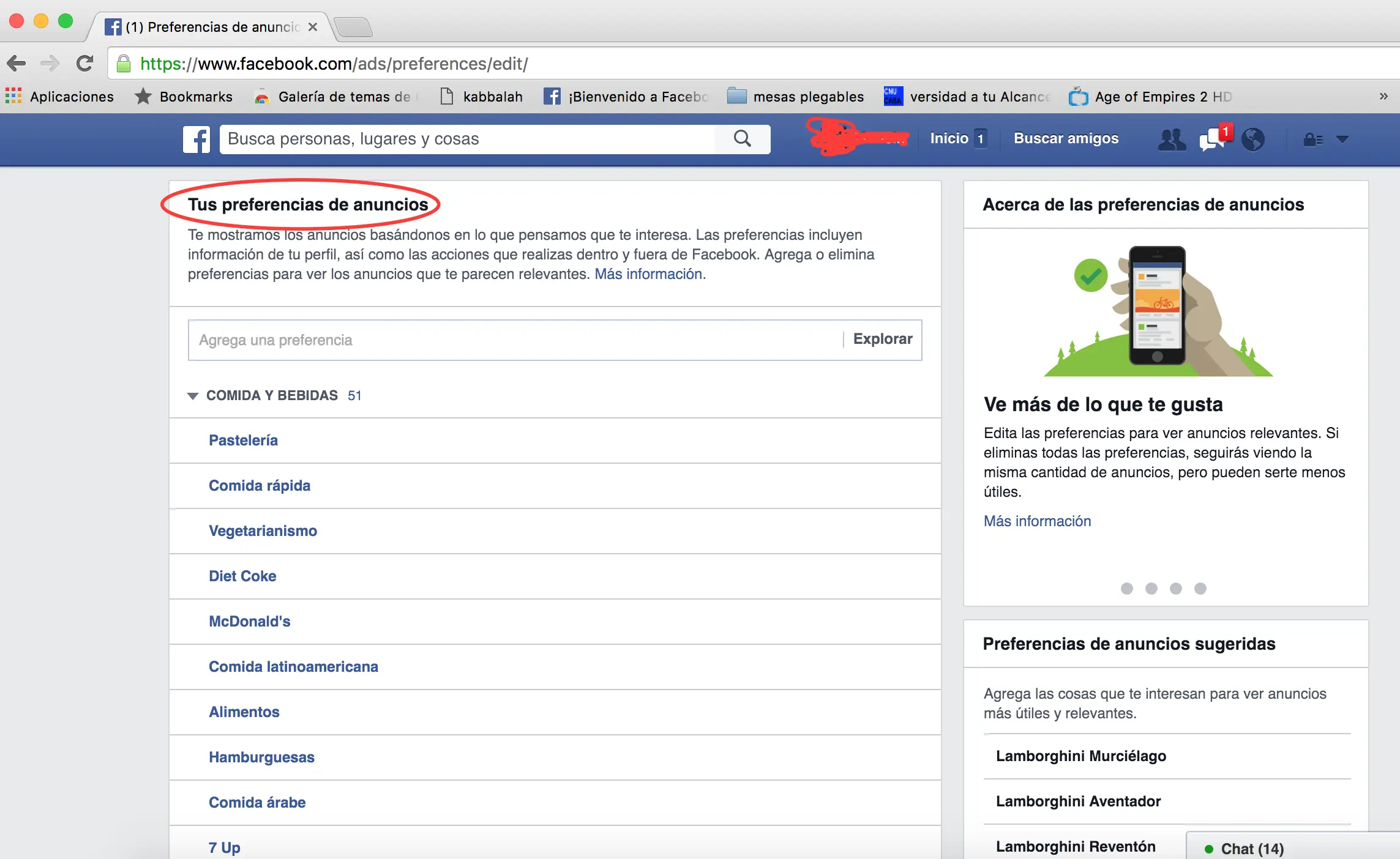Image resolution: width=1400 pixels, height=859 pixels.
Task: Reload the page with refresh icon
Action: click(84, 64)
